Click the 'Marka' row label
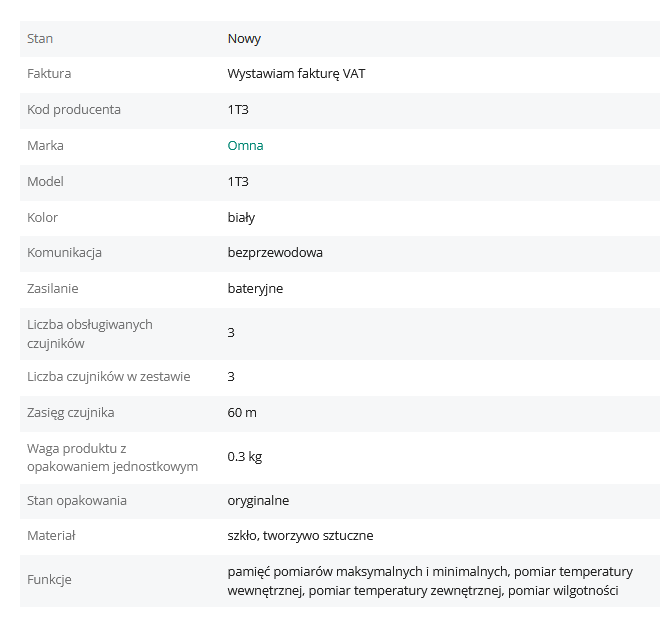The width and height of the screenshot is (660, 627). click(45, 146)
